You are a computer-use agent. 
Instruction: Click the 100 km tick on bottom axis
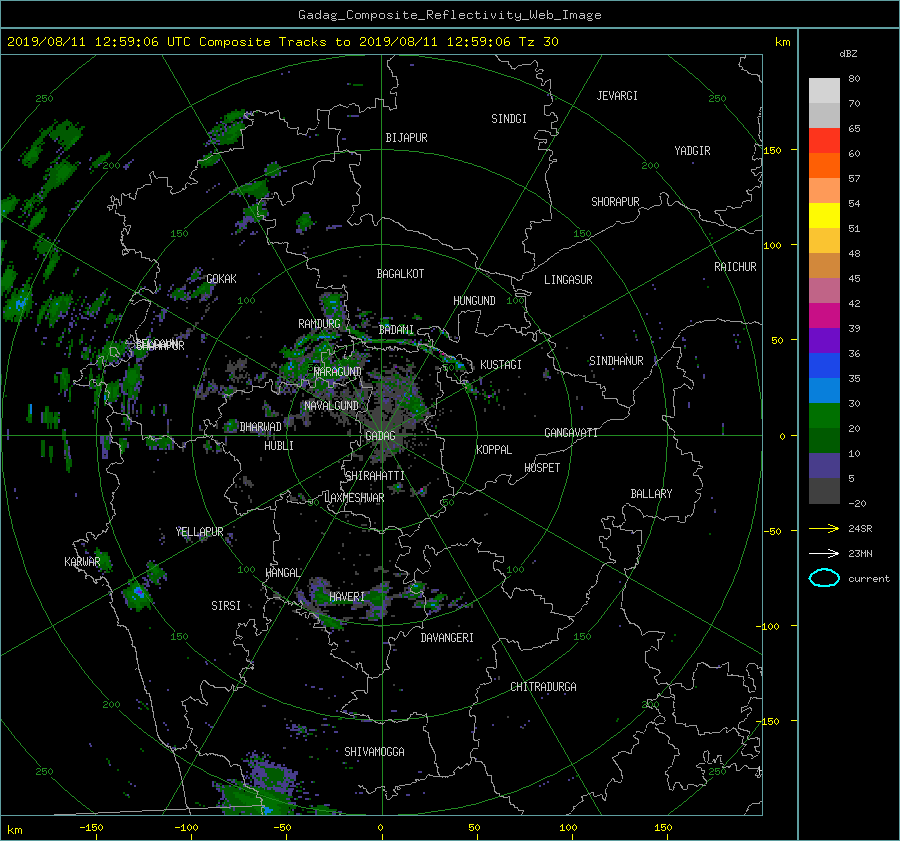click(x=568, y=827)
